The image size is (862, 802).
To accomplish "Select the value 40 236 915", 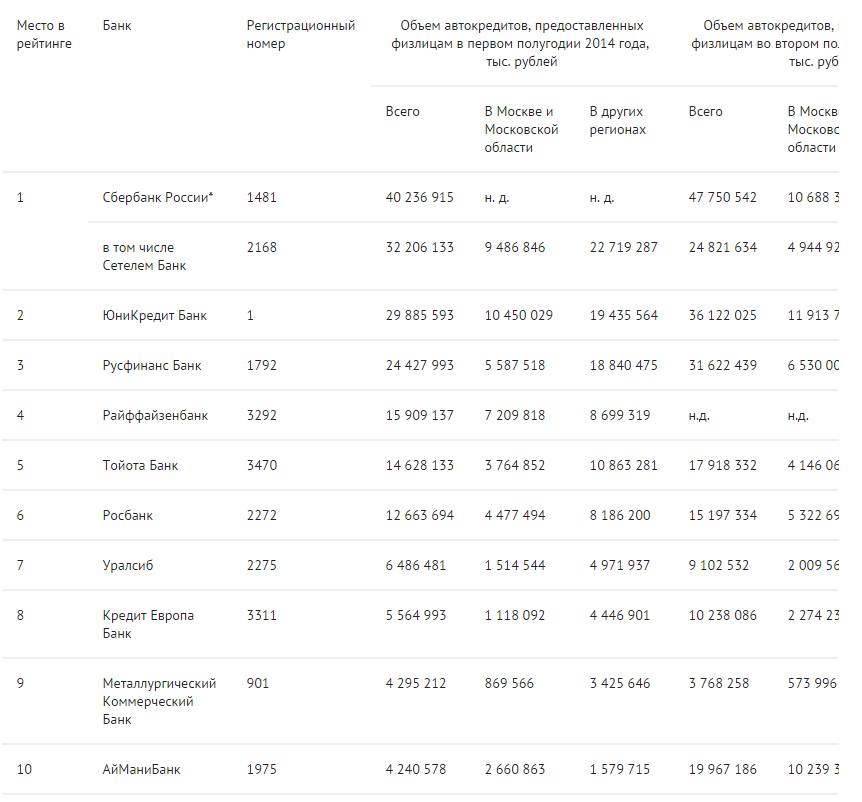I will [419, 197].
